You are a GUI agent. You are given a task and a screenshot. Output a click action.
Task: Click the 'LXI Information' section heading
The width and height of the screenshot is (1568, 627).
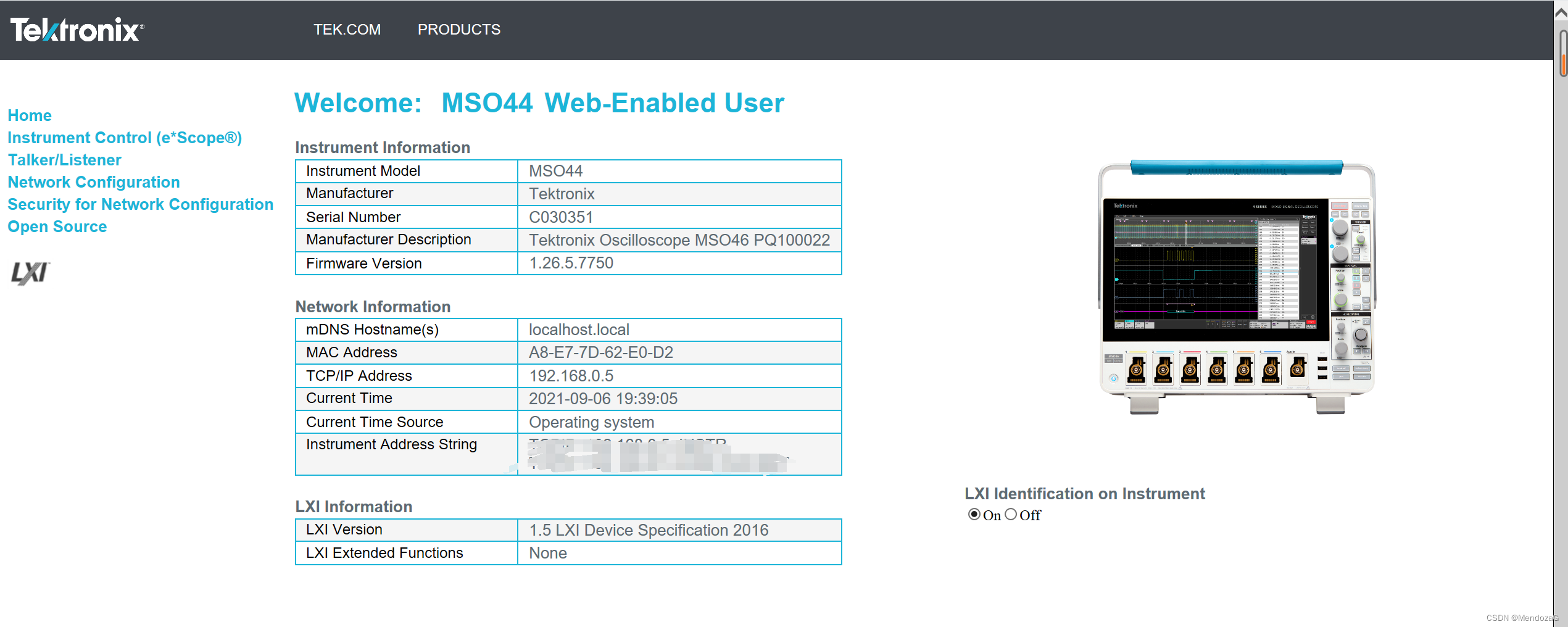[354, 507]
